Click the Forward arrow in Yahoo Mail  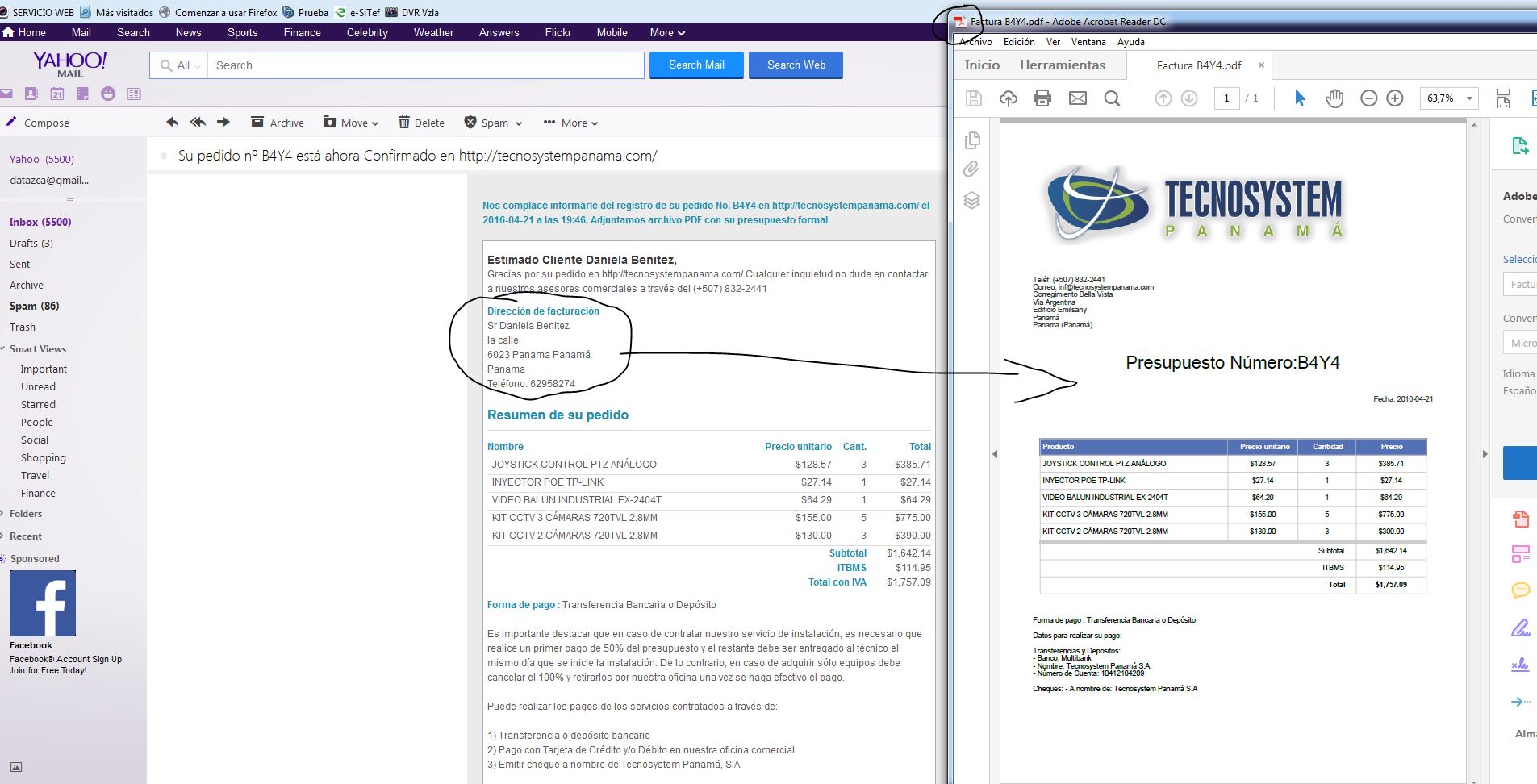pyautogui.click(x=223, y=123)
